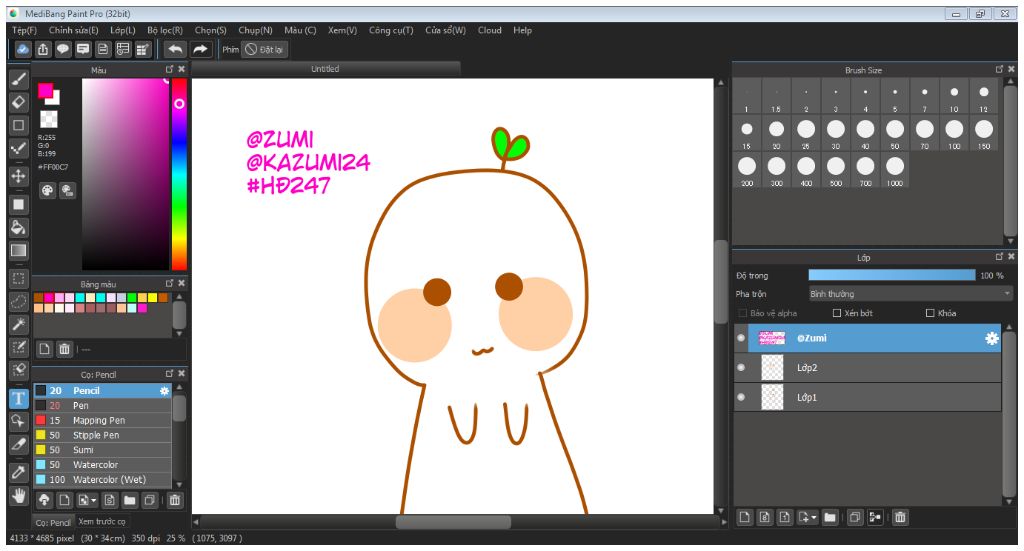Viewport: 1024px width, 551px height.
Task: Select the Pen brush
Action: coord(103,405)
